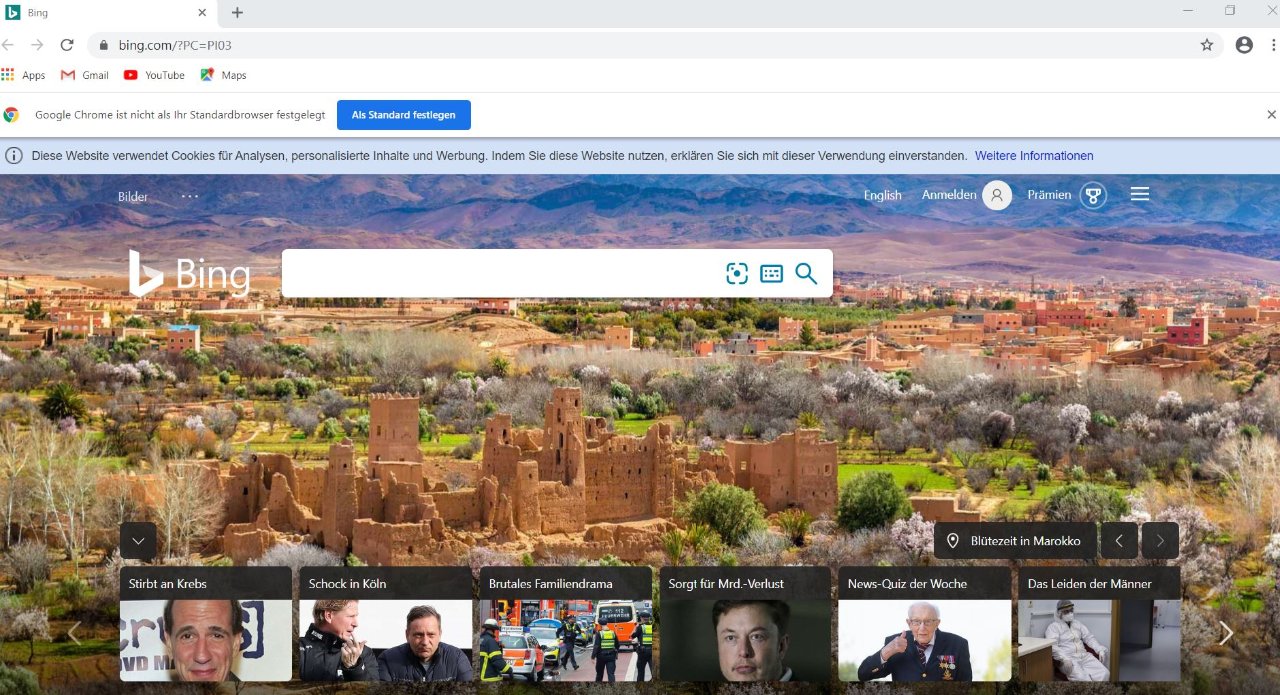
Task: Show previous background image arrow
Action: (x=1119, y=540)
